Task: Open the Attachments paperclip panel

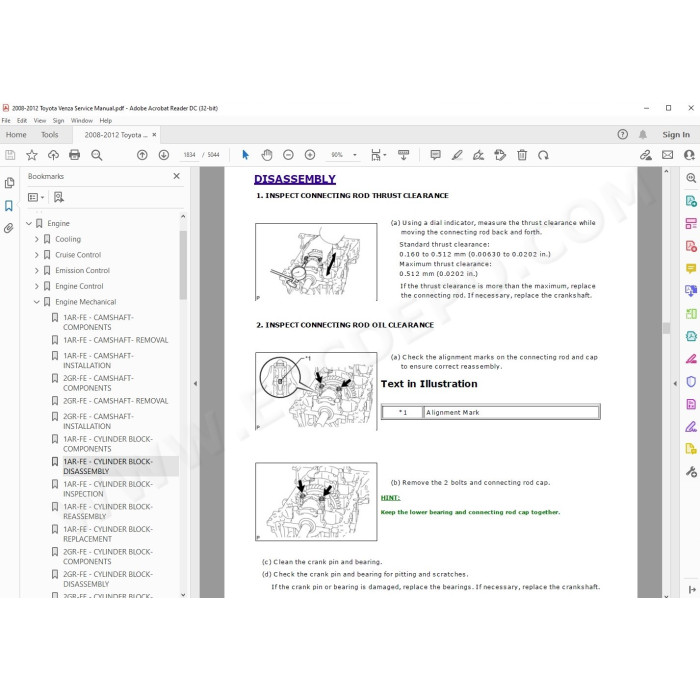Action: tap(9, 228)
